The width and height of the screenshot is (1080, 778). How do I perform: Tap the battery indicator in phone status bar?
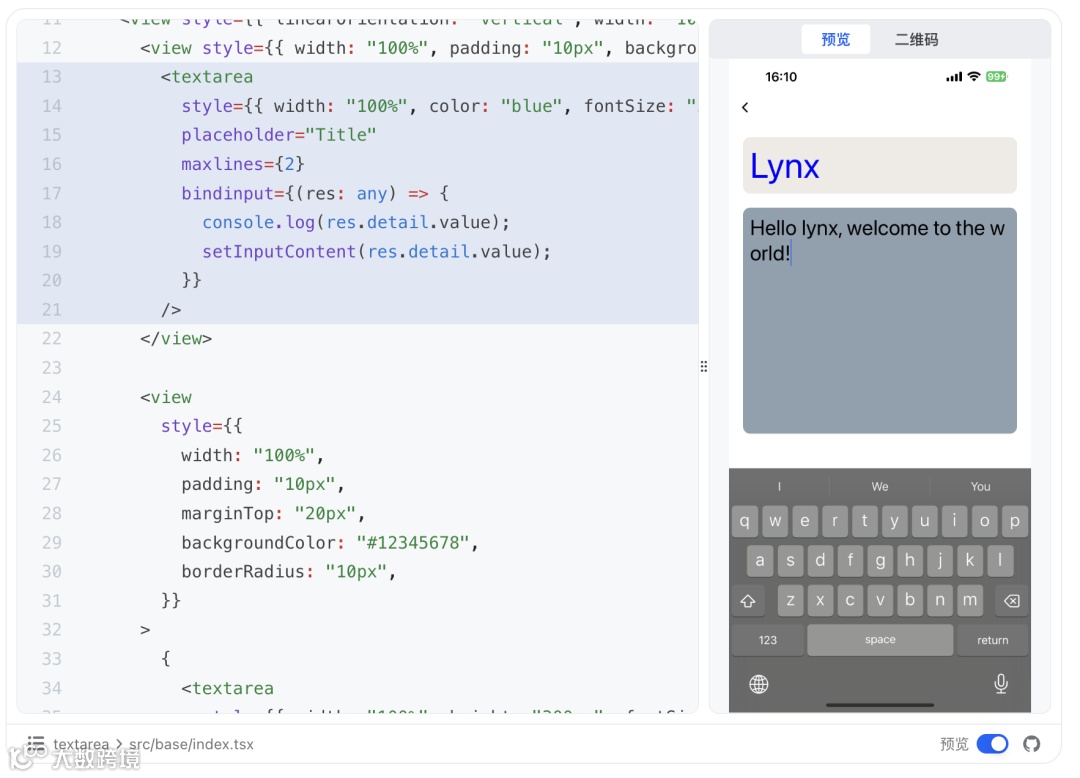997,76
